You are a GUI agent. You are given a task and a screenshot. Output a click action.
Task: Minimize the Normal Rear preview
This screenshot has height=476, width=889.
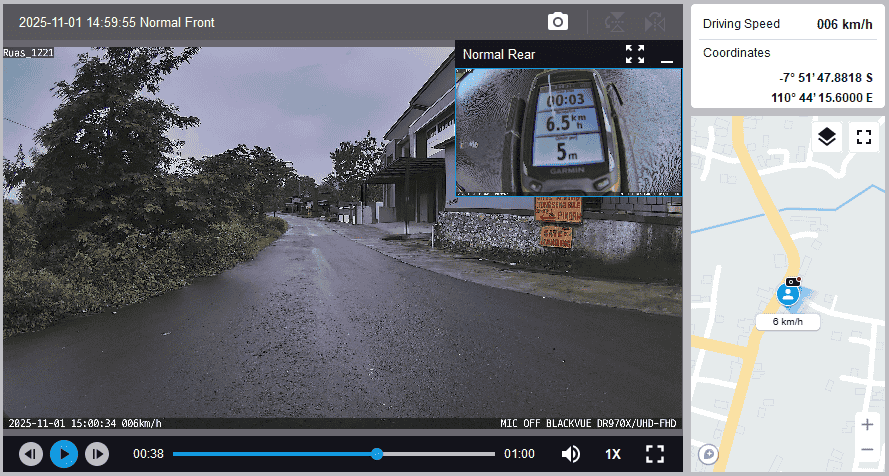pos(667,55)
